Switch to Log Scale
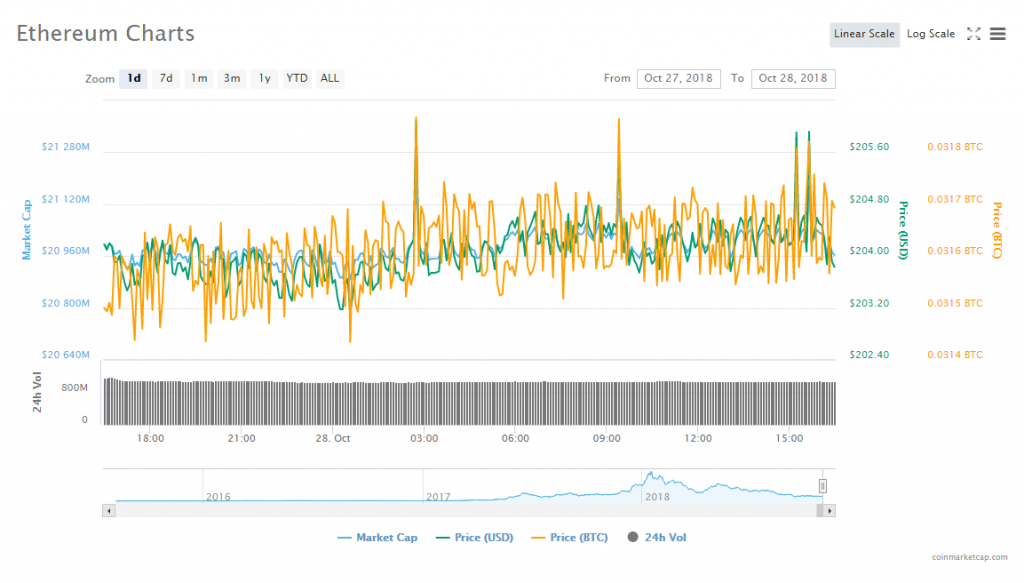Viewport: 1024px width, 583px height. click(930, 34)
